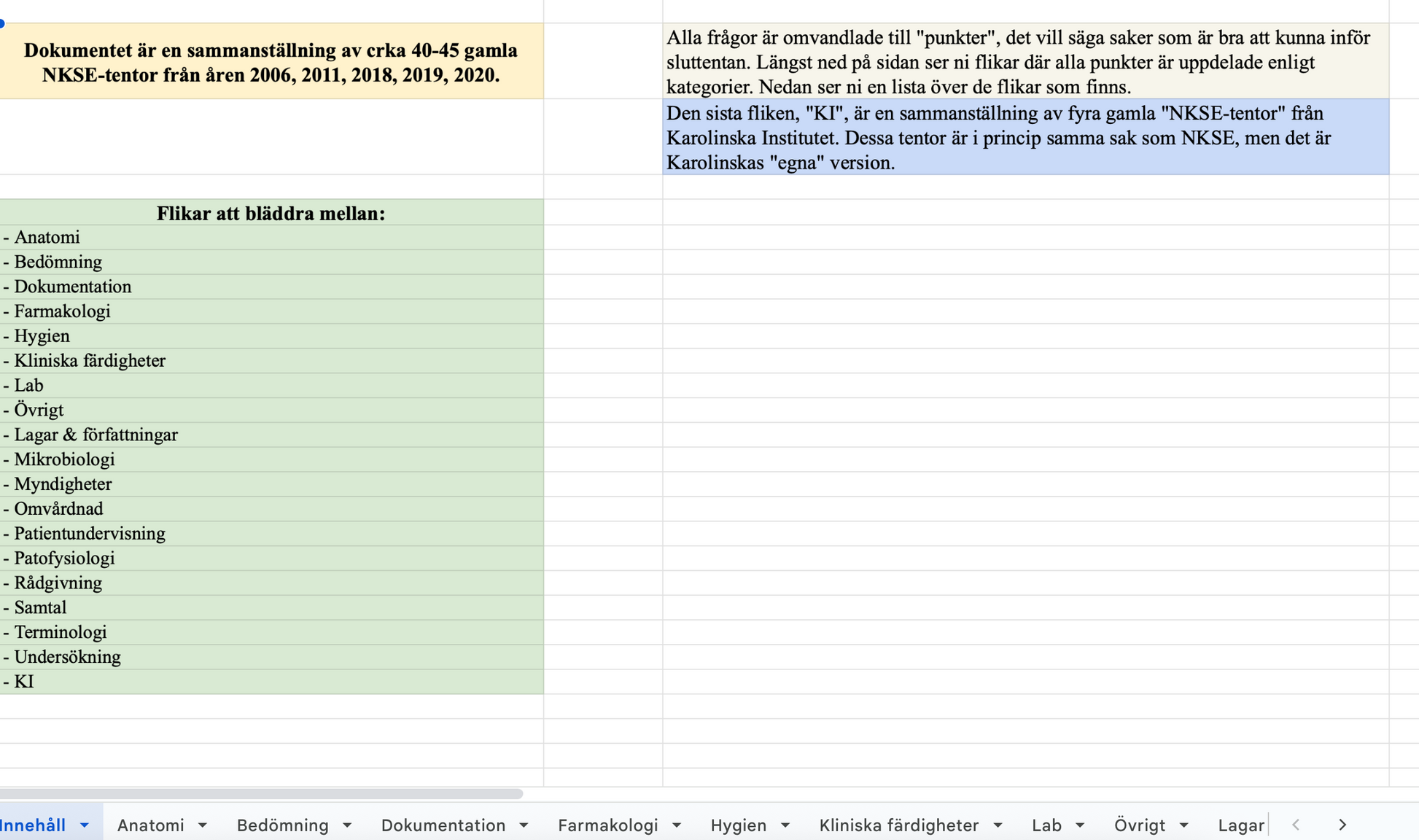Viewport: 1419px width, 840px height.
Task: Click the horizontal scrollbar thumb
Action: tap(261, 793)
